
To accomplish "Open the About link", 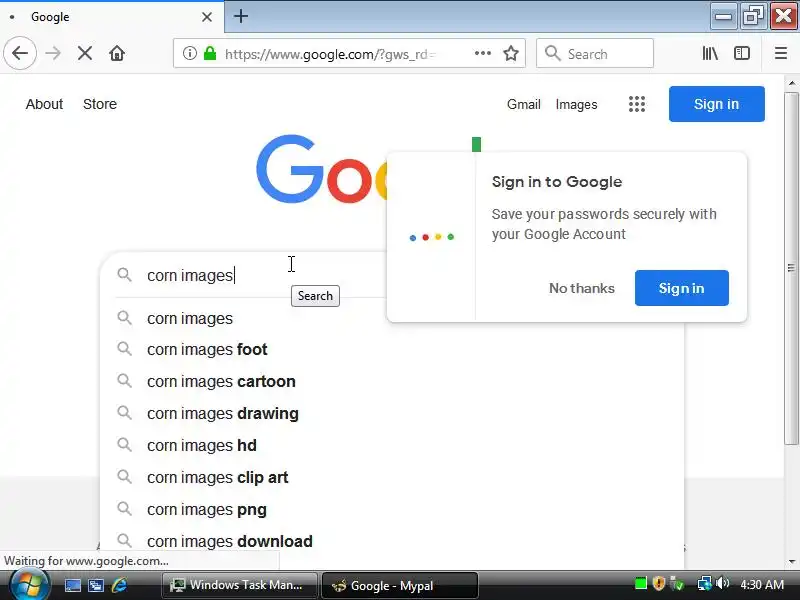I will 44,104.
